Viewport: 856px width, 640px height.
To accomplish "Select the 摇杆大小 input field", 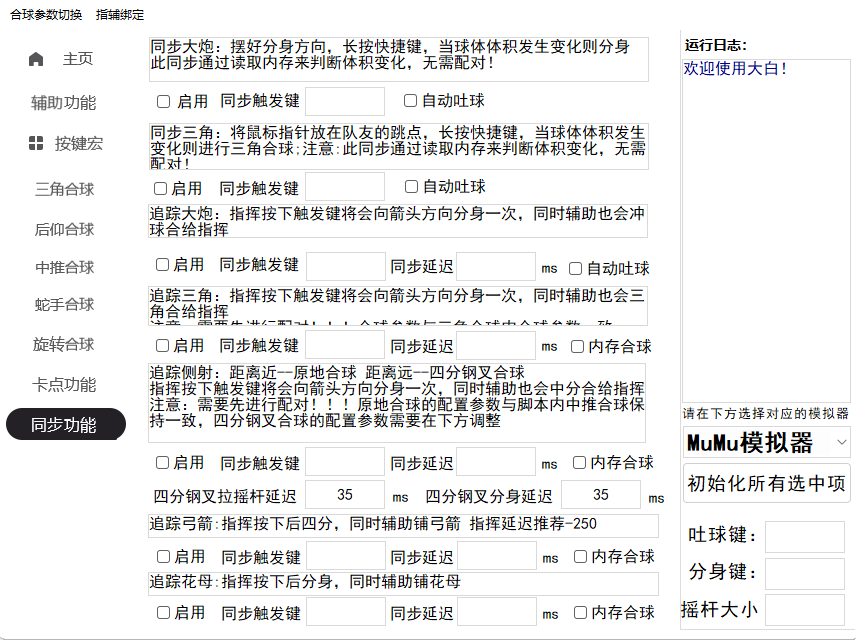I will (804, 609).
